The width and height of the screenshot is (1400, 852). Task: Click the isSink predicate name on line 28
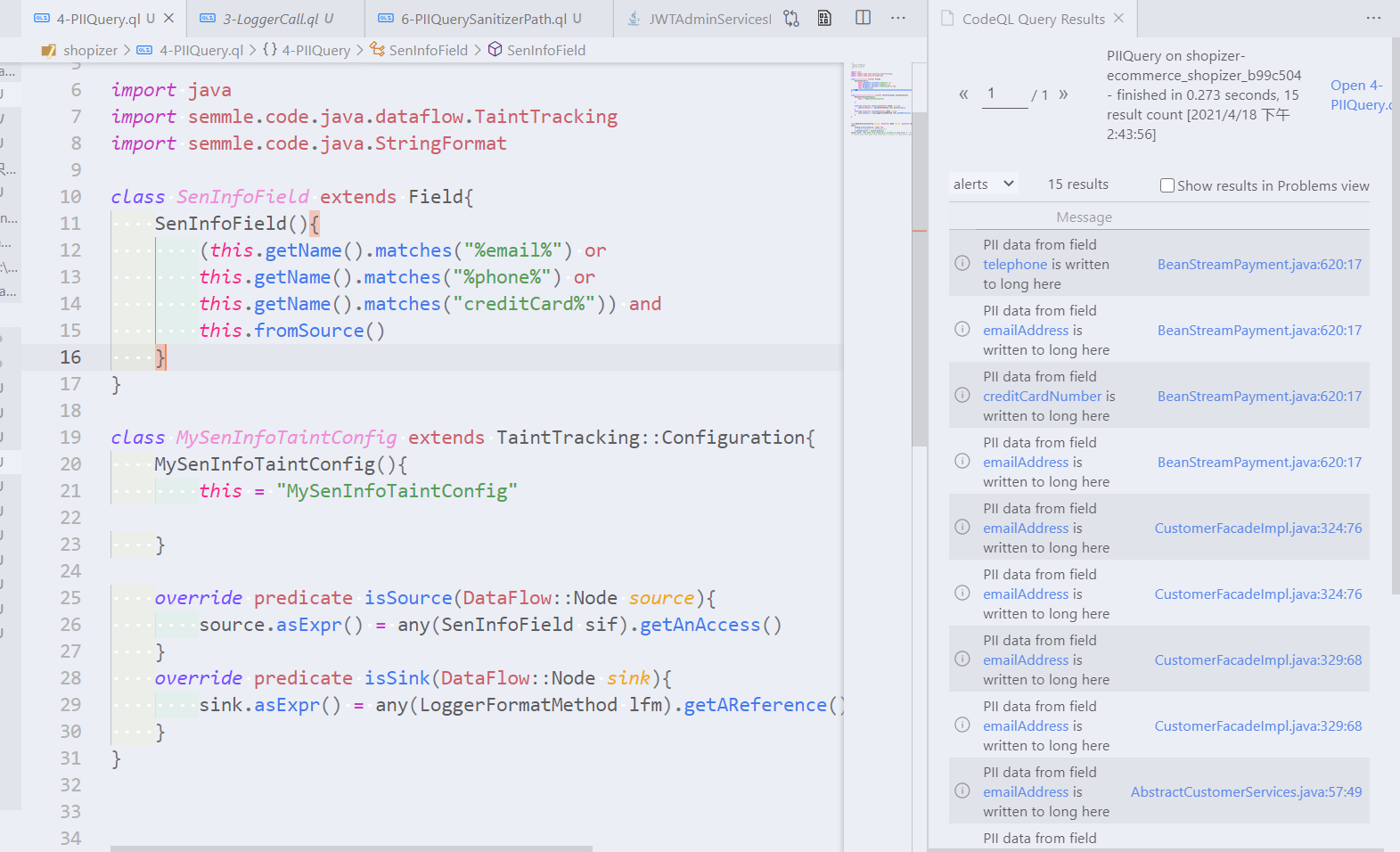coord(397,677)
